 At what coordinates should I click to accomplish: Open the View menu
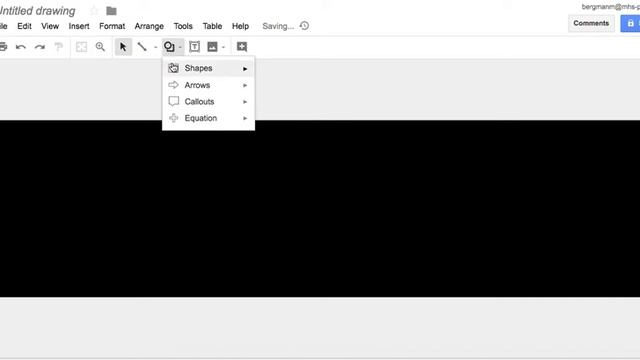[x=50, y=26]
